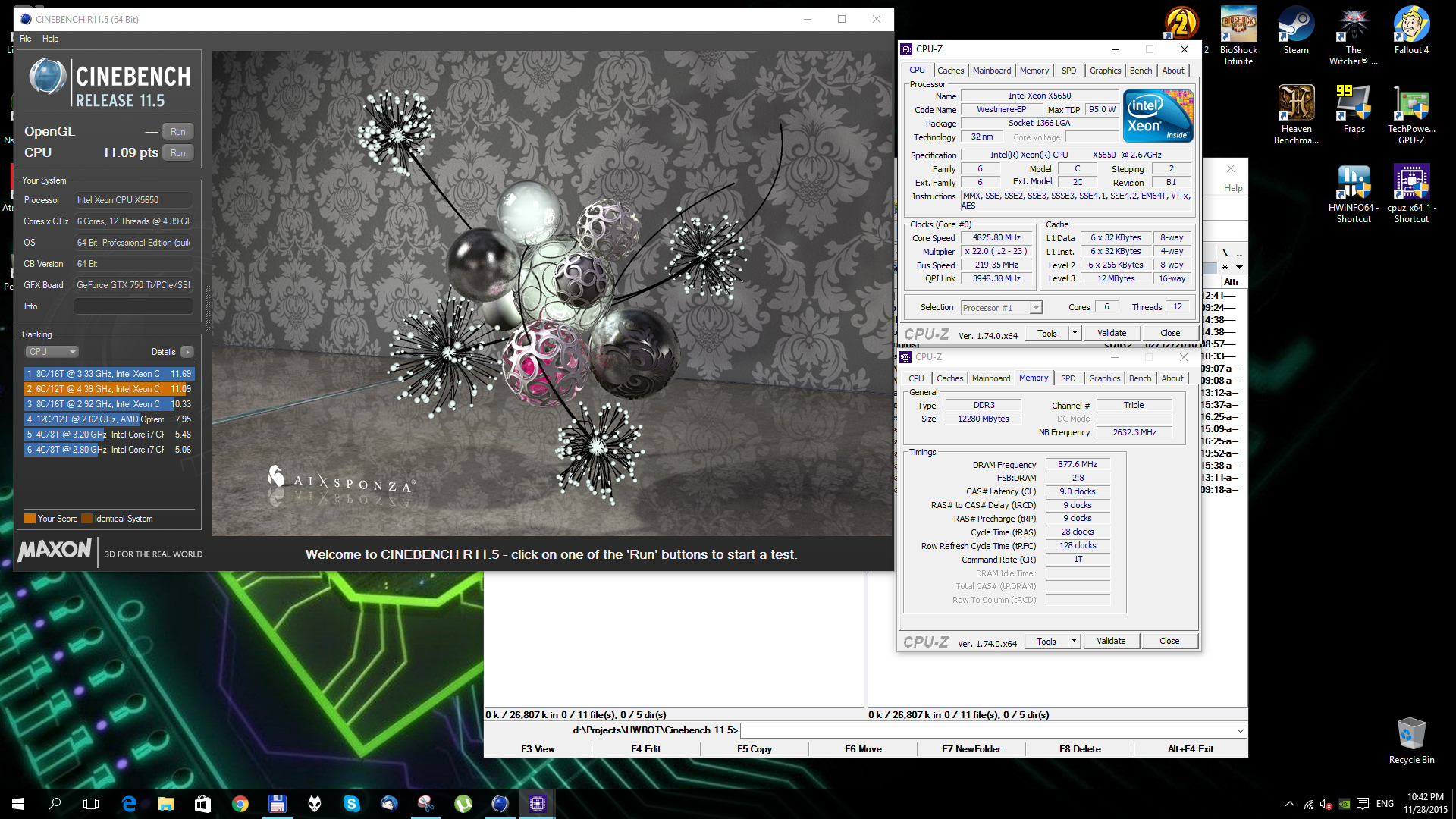The height and width of the screenshot is (819, 1456).
Task: Open the Processor #1 selection dropdown
Action: (x=1002, y=307)
